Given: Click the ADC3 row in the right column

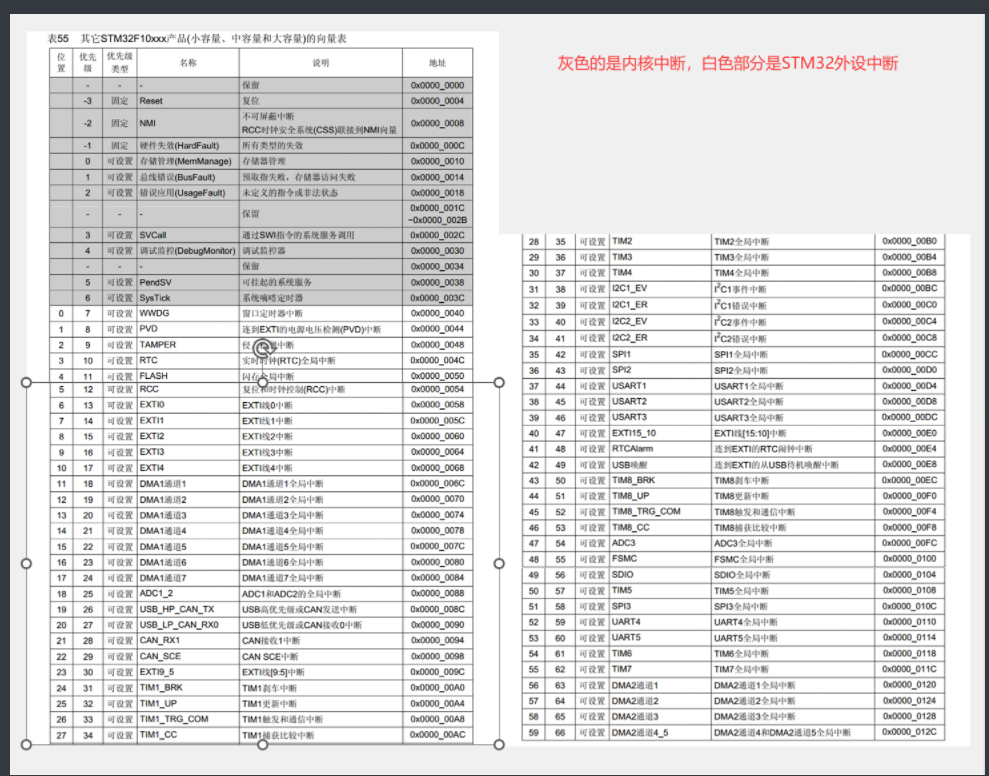Looking at the screenshot, I should [630, 542].
